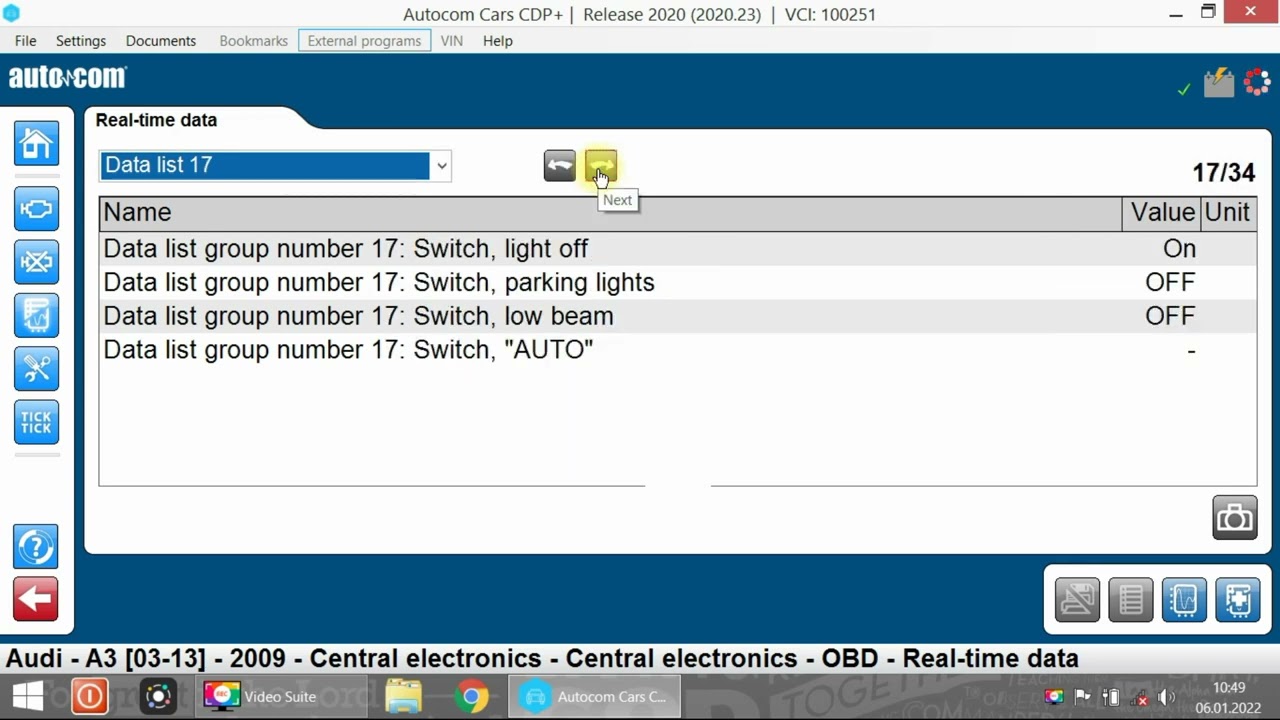The width and height of the screenshot is (1280, 720).
Task: Open the engine diagnostics sidebar icon
Action: tap(36, 209)
